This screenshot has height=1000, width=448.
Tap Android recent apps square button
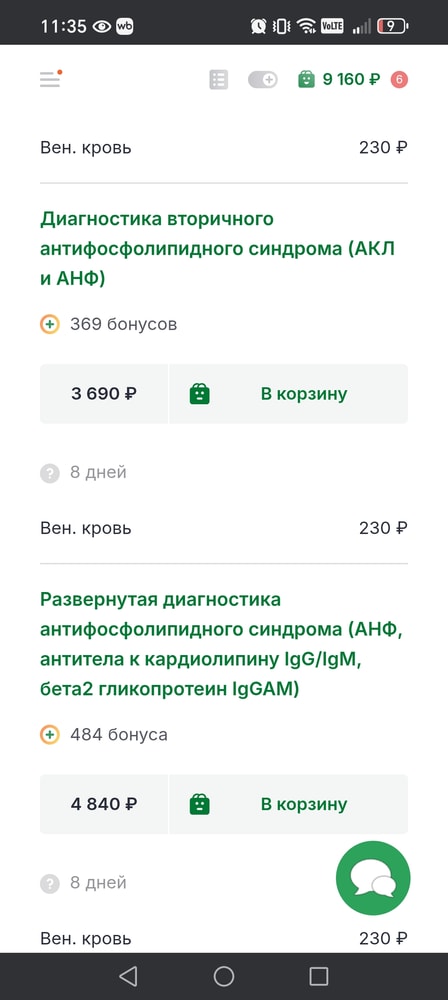pos(318,976)
